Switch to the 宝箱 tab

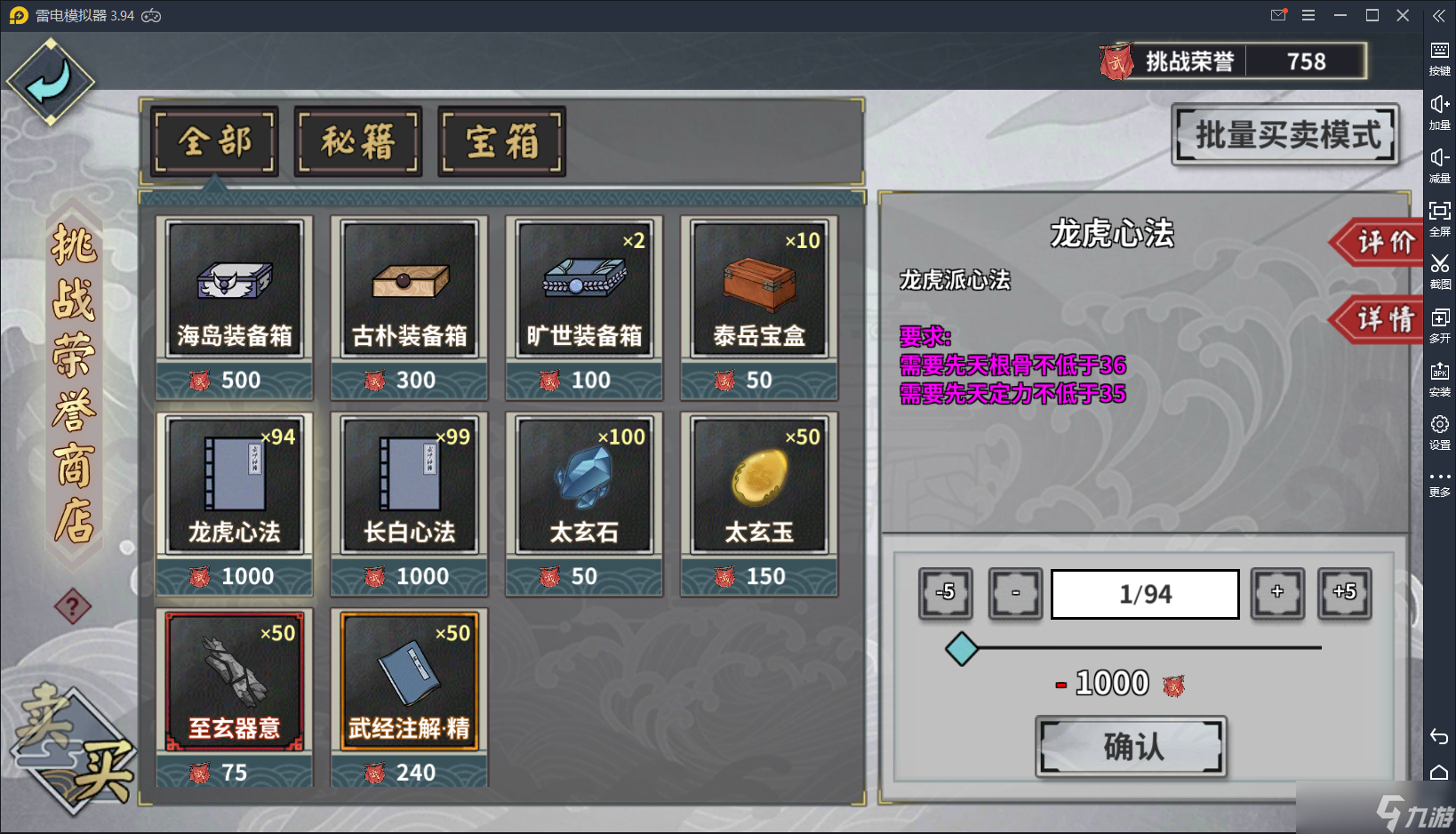click(502, 141)
